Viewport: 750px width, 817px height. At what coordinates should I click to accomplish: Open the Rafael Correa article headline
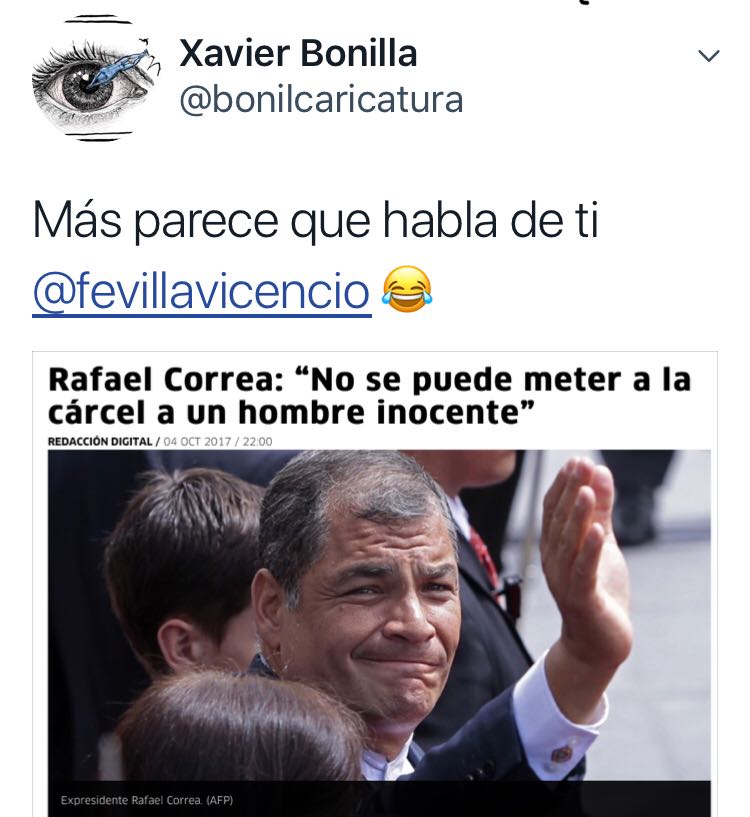point(369,395)
